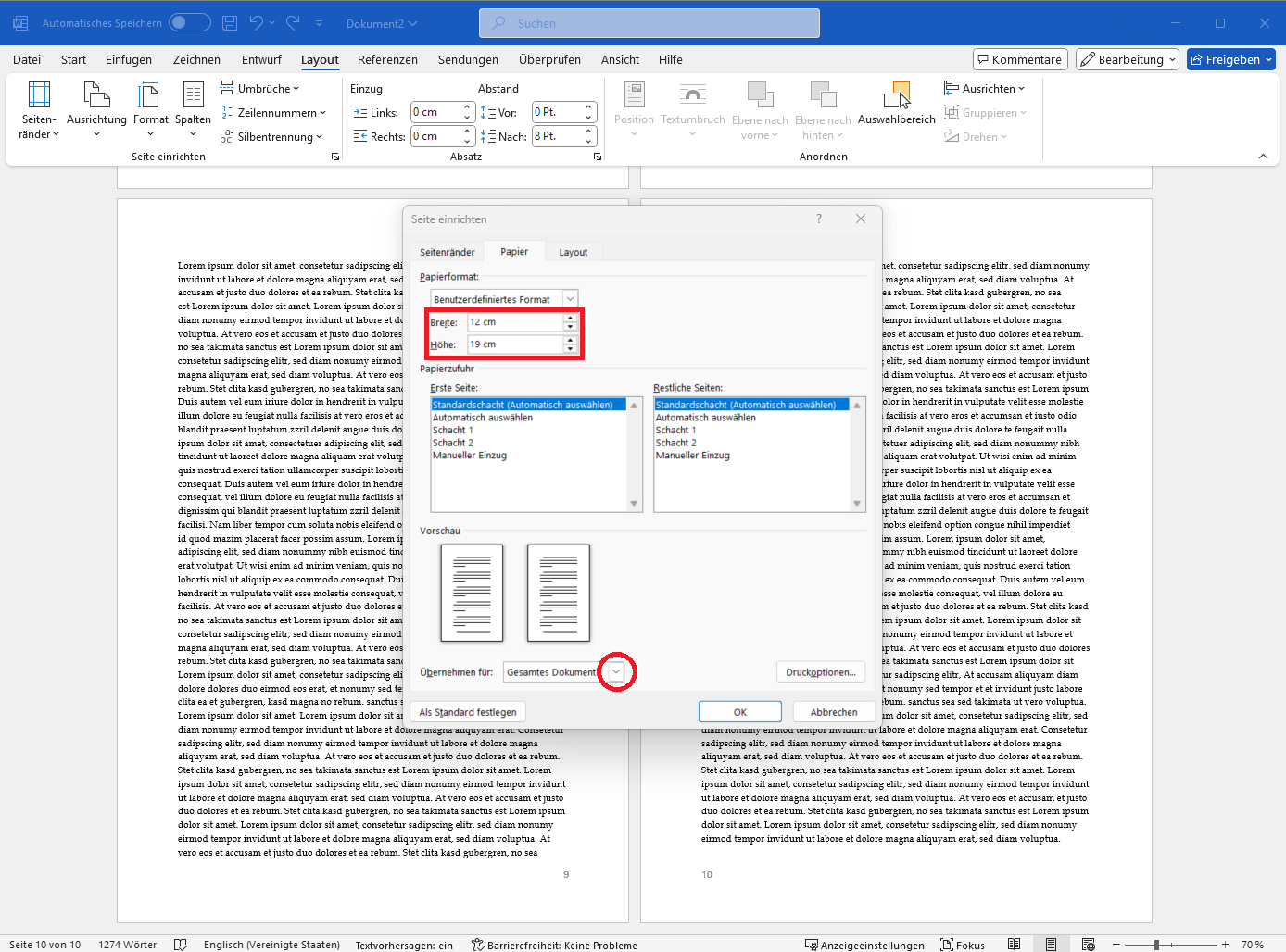Viewport: 1286px width, 952px height.
Task: Click the Undo arrow icon
Action: pyautogui.click(x=257, y=23)
